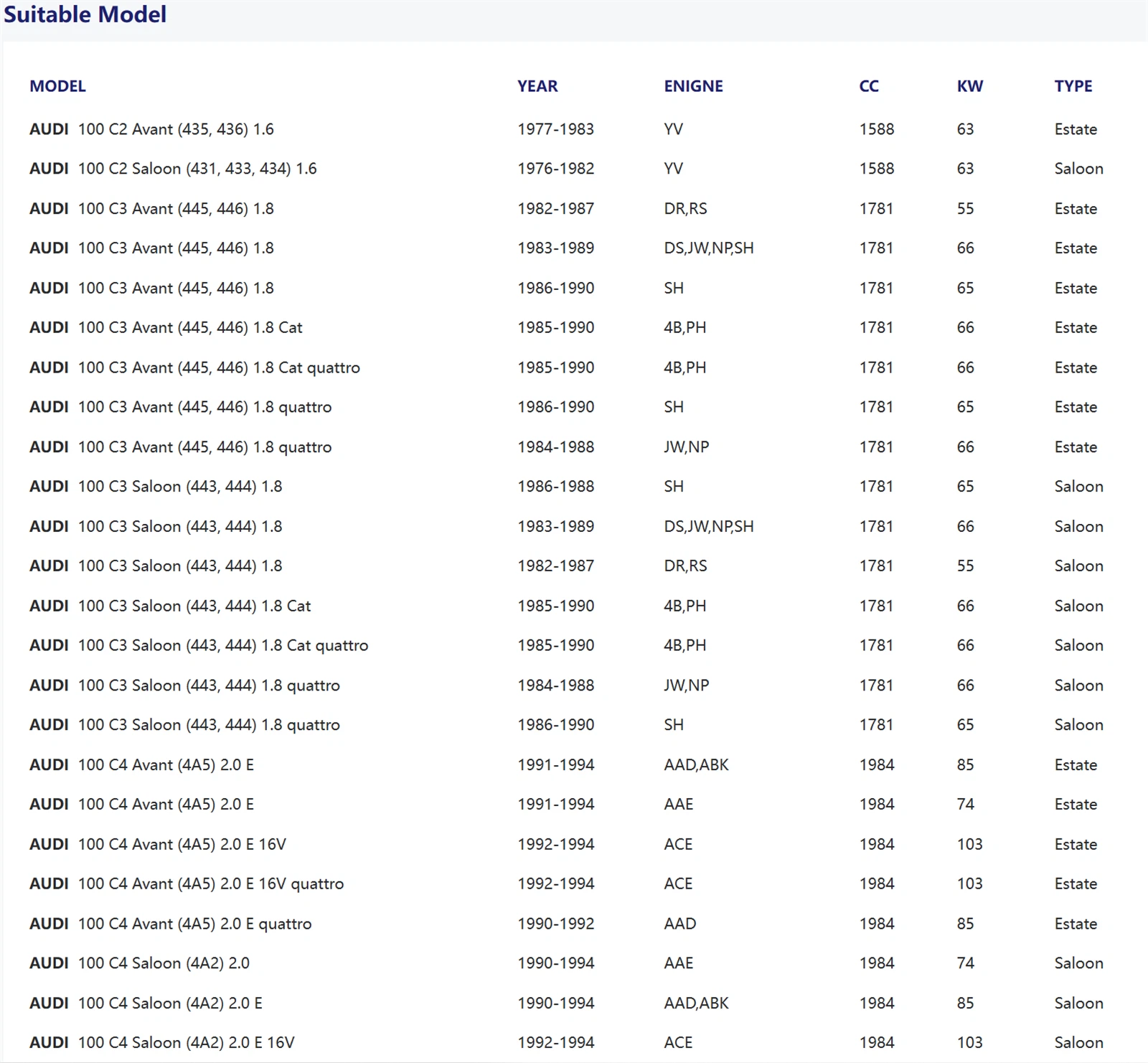Click KW 103 in the C4 Saloon 16V row

[969, 1043]
